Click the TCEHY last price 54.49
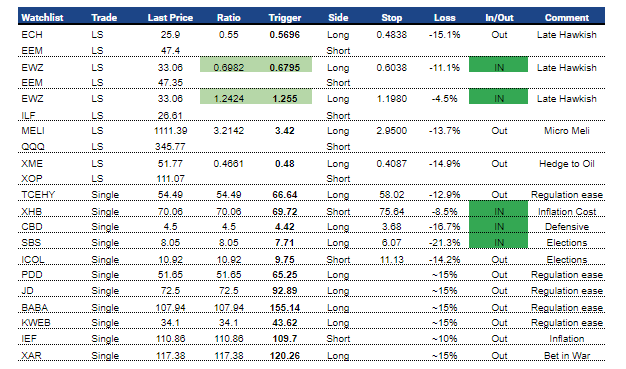 [170, 195]
